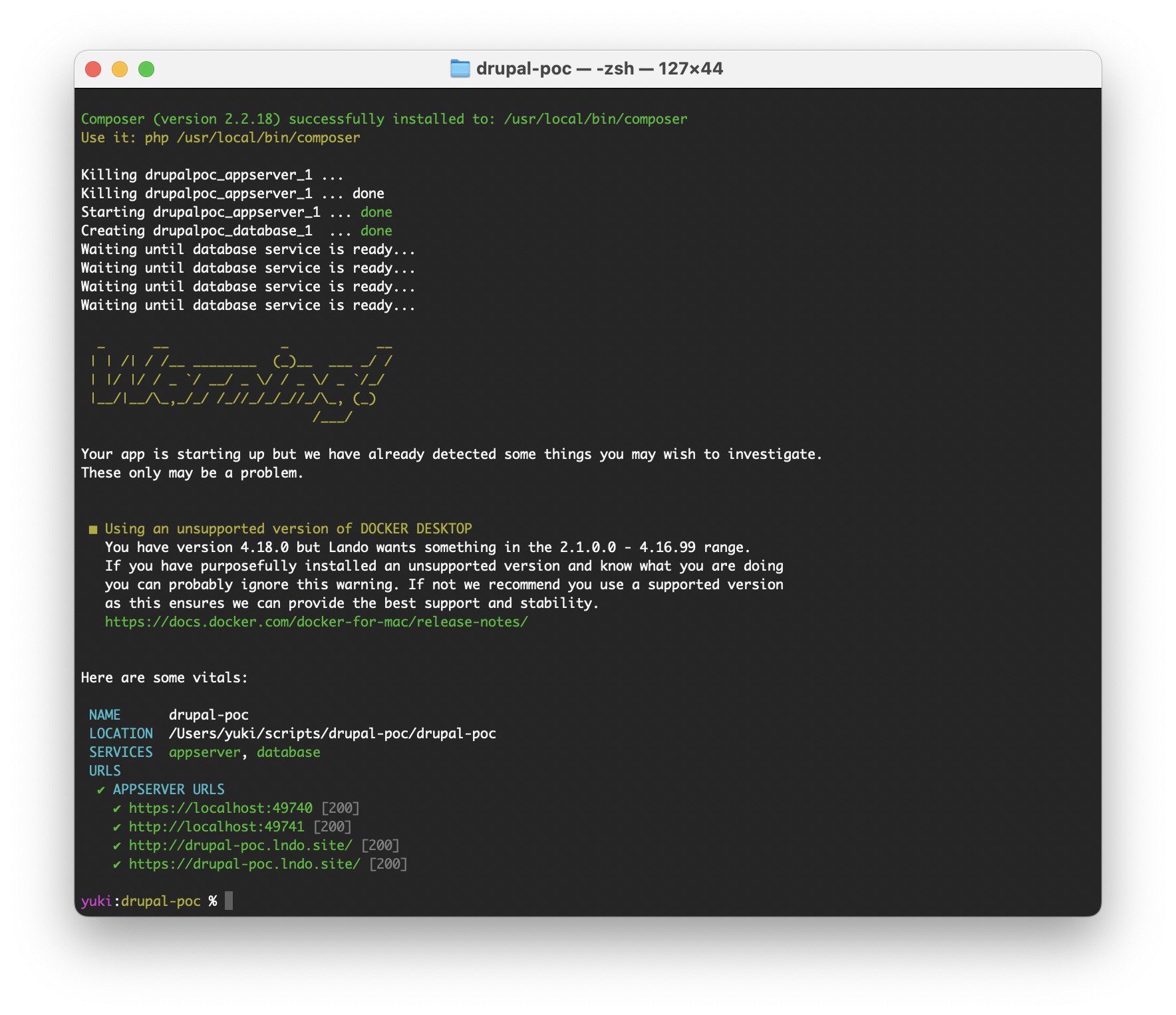Click the terminal cursor block at prompt
1176x1015 pixels.
(229, 901)
